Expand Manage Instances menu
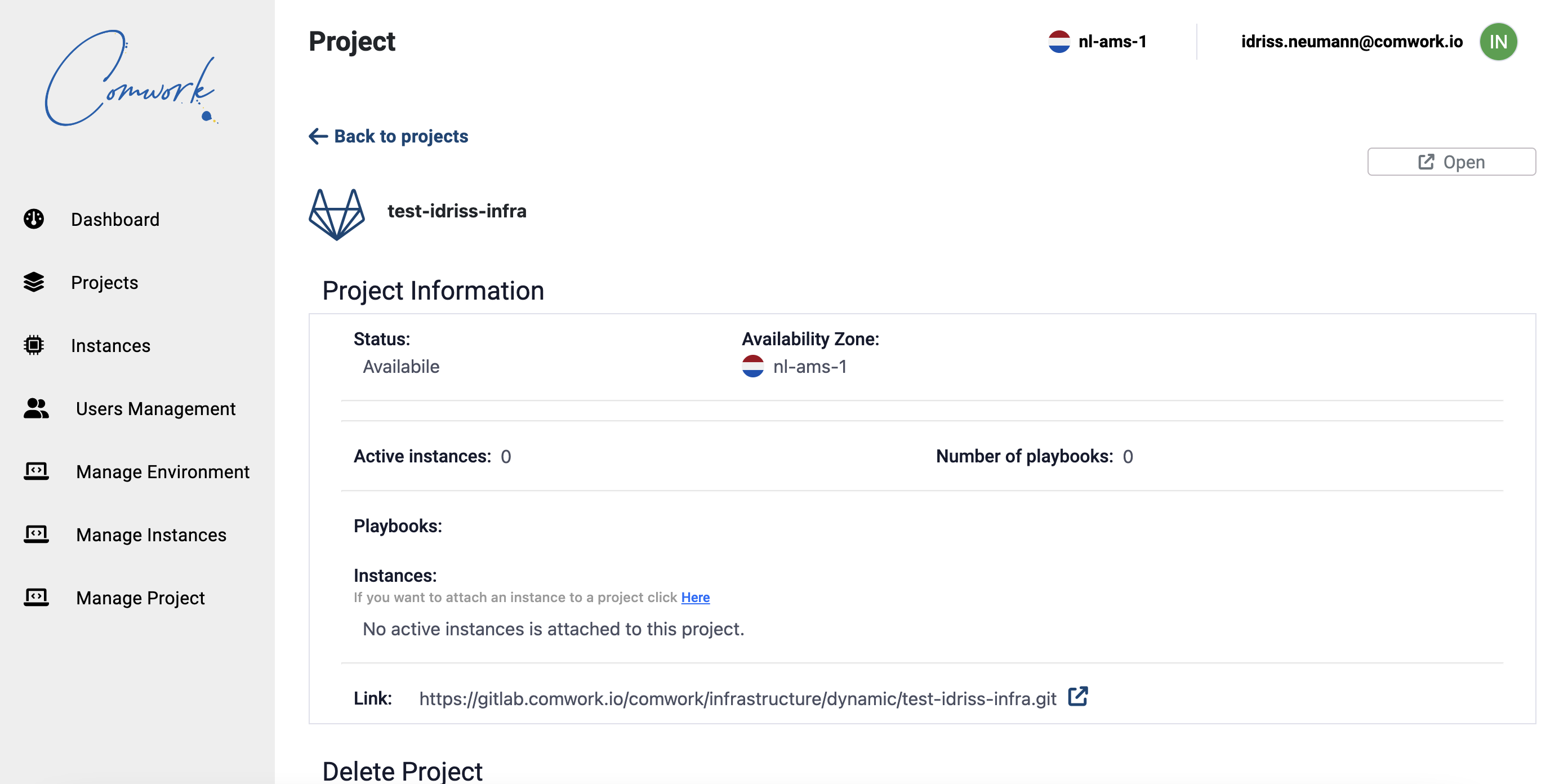The width and height of the screenshot is (1559, 784). 152,534
